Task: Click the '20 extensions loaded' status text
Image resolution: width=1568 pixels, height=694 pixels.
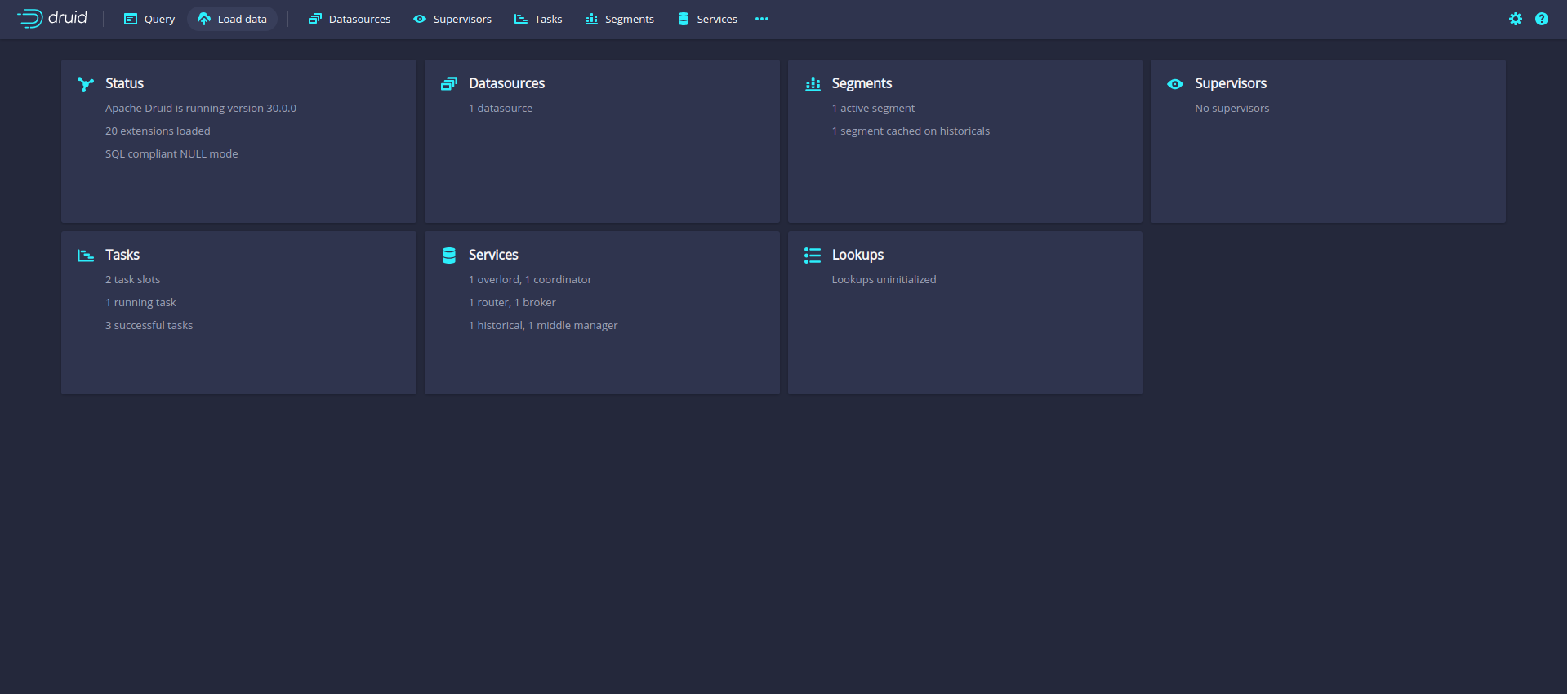Action: (x=158, y=131)
